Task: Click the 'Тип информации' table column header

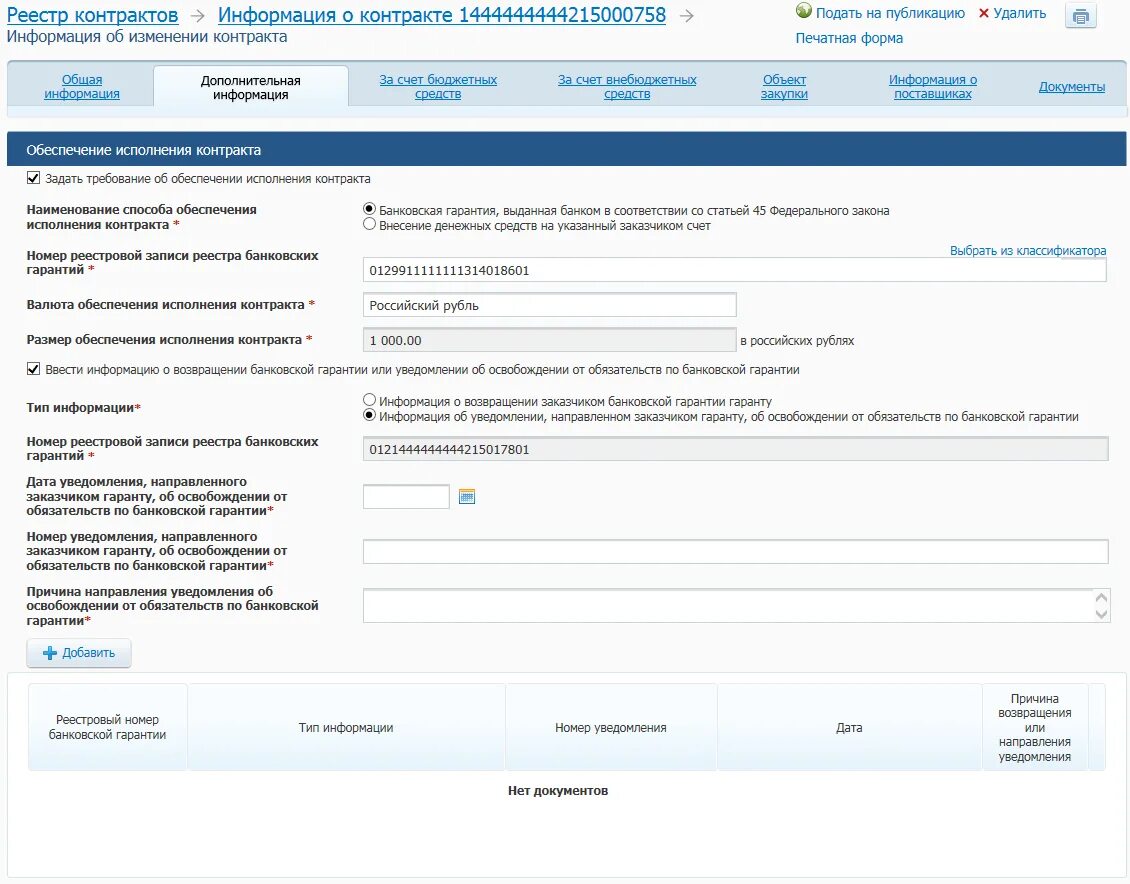Action: (346, 727)
